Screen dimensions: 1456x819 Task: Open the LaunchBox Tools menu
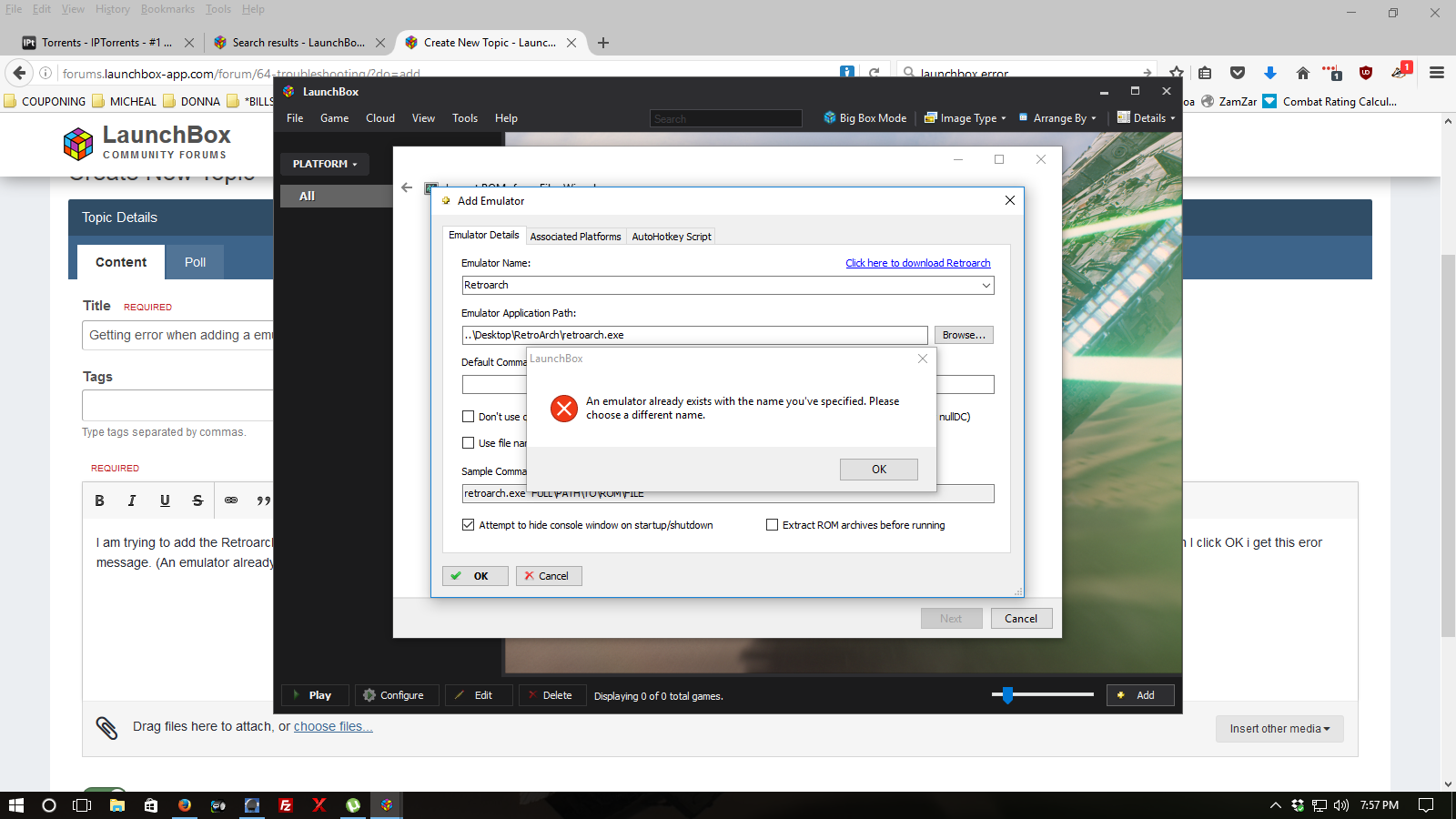click(465, 118)
